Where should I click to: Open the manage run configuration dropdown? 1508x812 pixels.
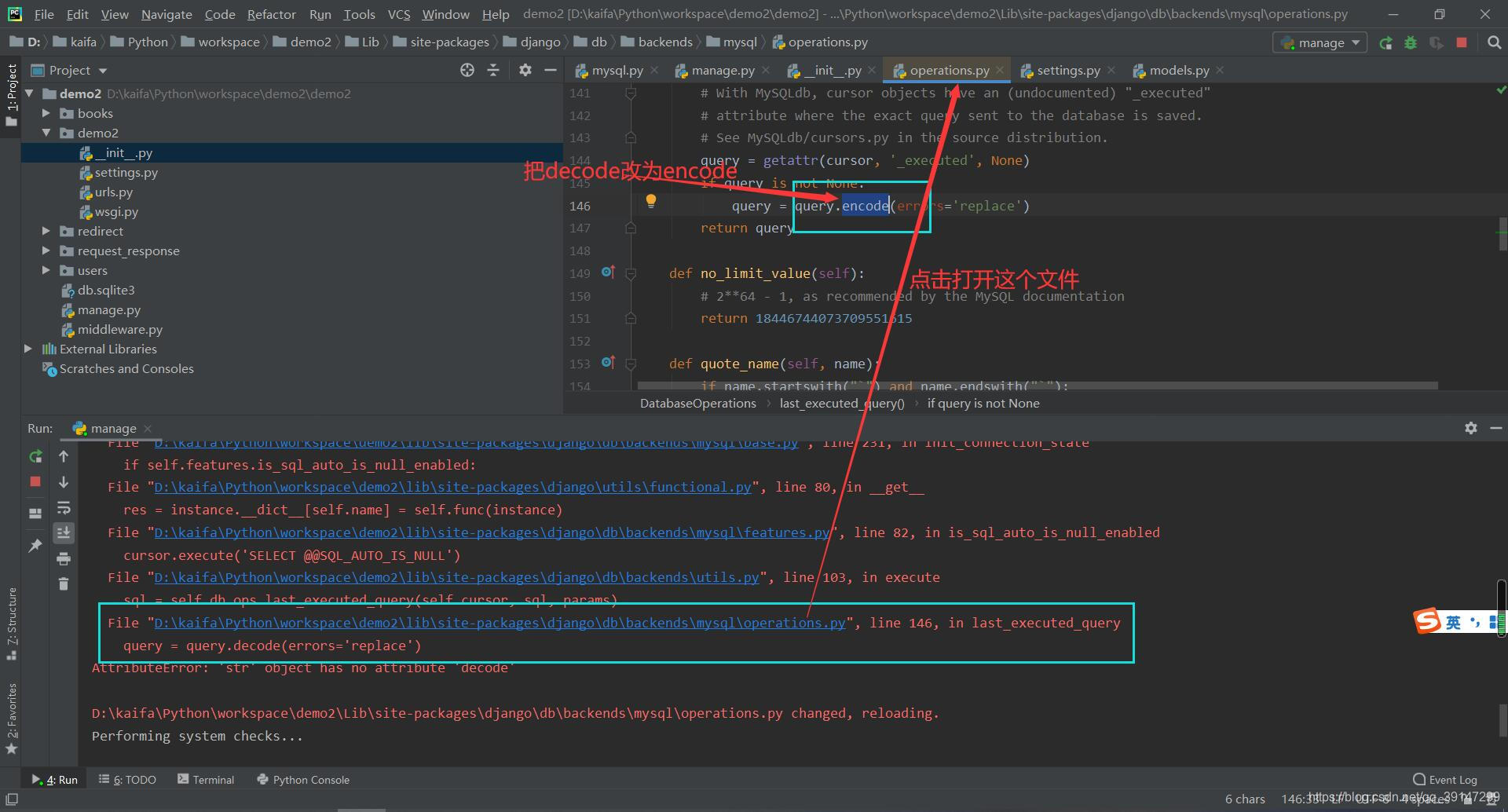[1319, 42]
